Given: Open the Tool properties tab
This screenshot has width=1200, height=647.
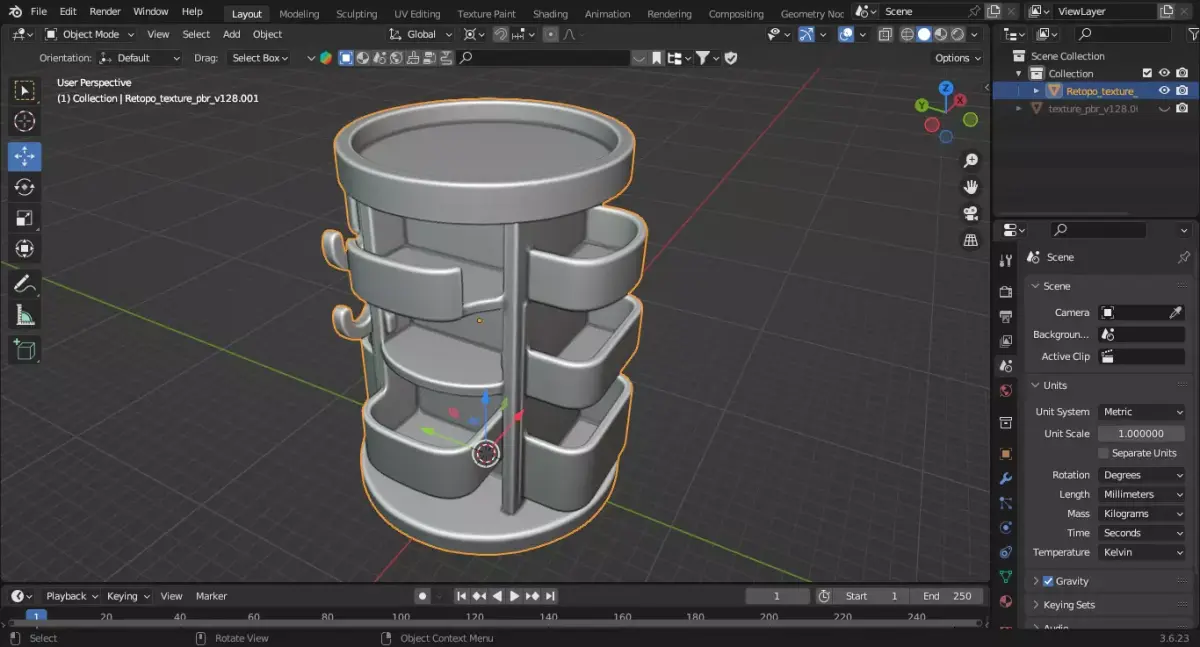Looking at the screenshot, I should [x=1006, y=260].
